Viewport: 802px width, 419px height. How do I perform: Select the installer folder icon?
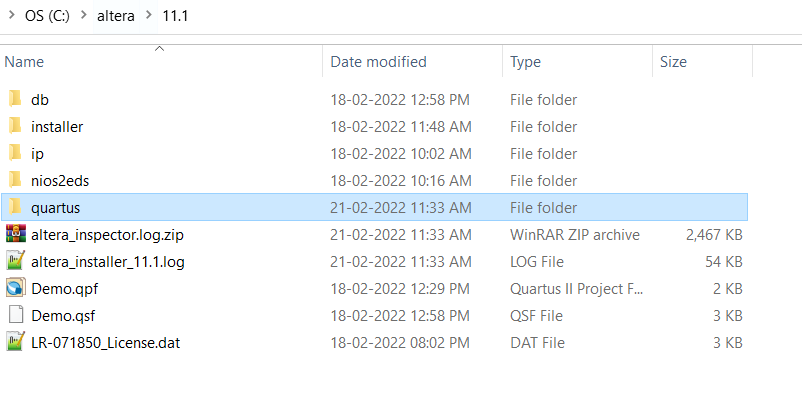click(15, 127)
